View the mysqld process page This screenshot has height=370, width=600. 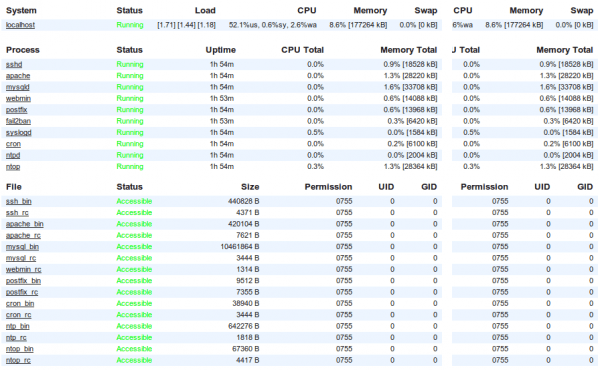click(18, 87)
